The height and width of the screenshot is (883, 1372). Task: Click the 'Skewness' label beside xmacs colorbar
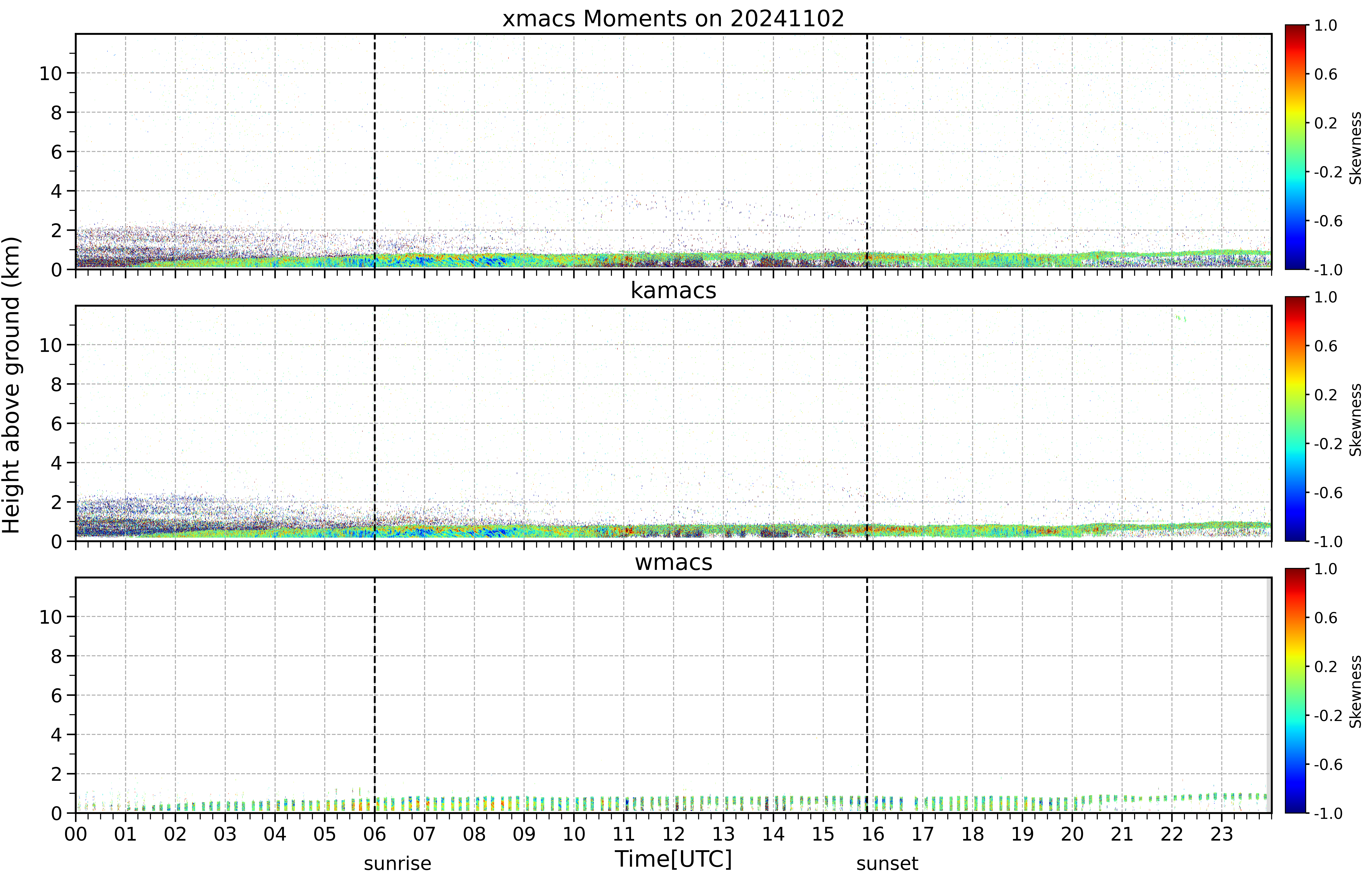[1355, 148]
